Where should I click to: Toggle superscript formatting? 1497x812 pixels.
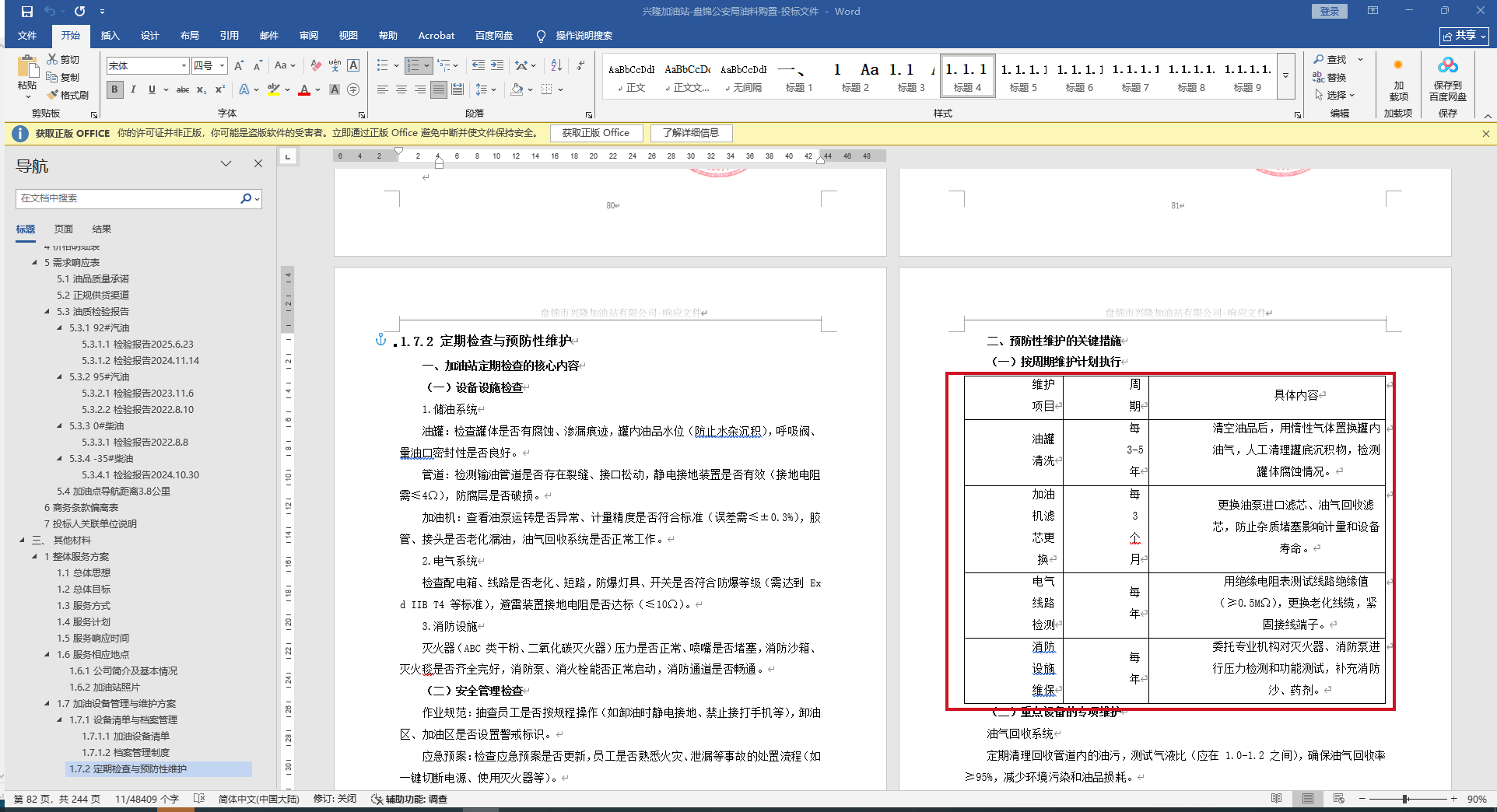point(220,89)
